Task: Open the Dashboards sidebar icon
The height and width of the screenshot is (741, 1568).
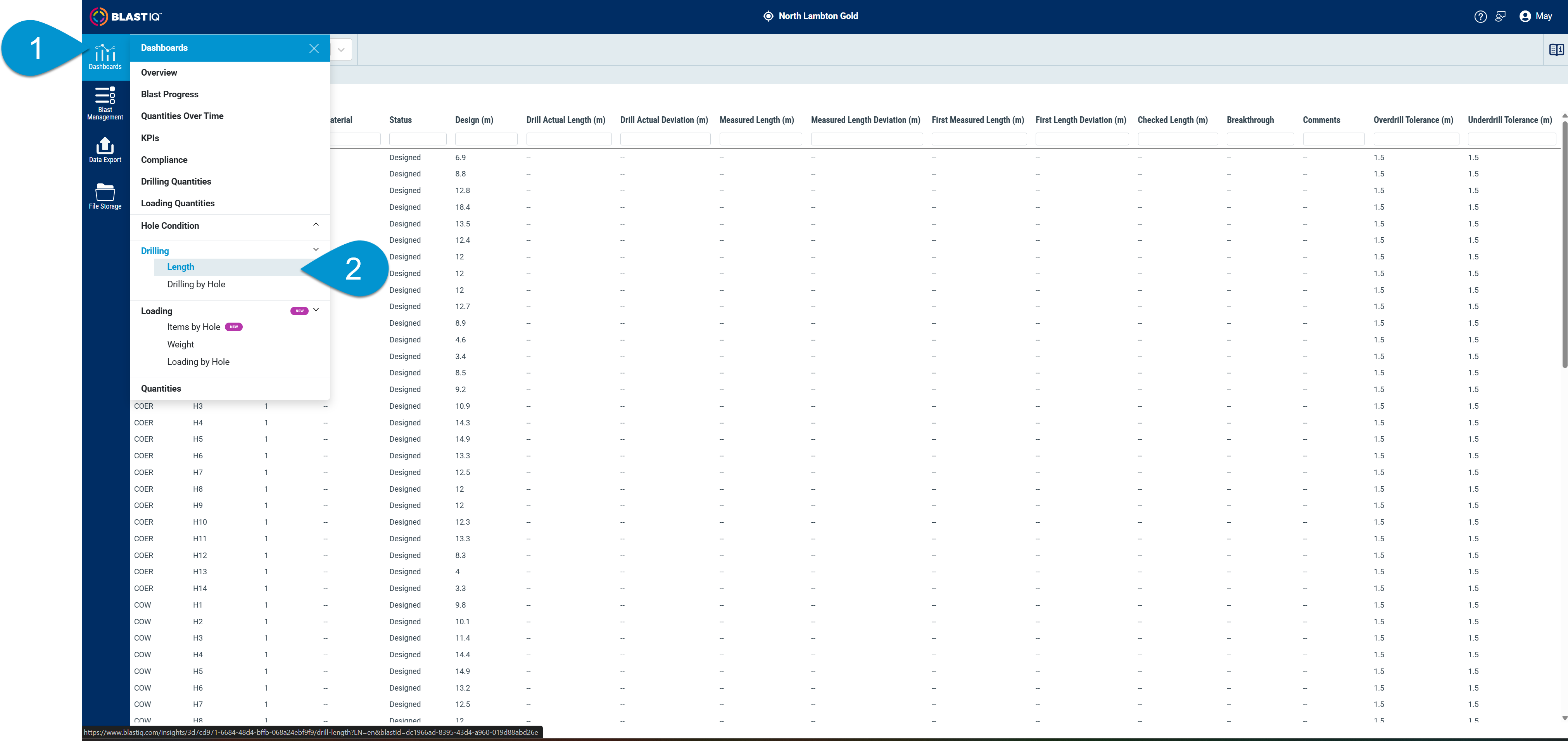Action: coord(105,57)
